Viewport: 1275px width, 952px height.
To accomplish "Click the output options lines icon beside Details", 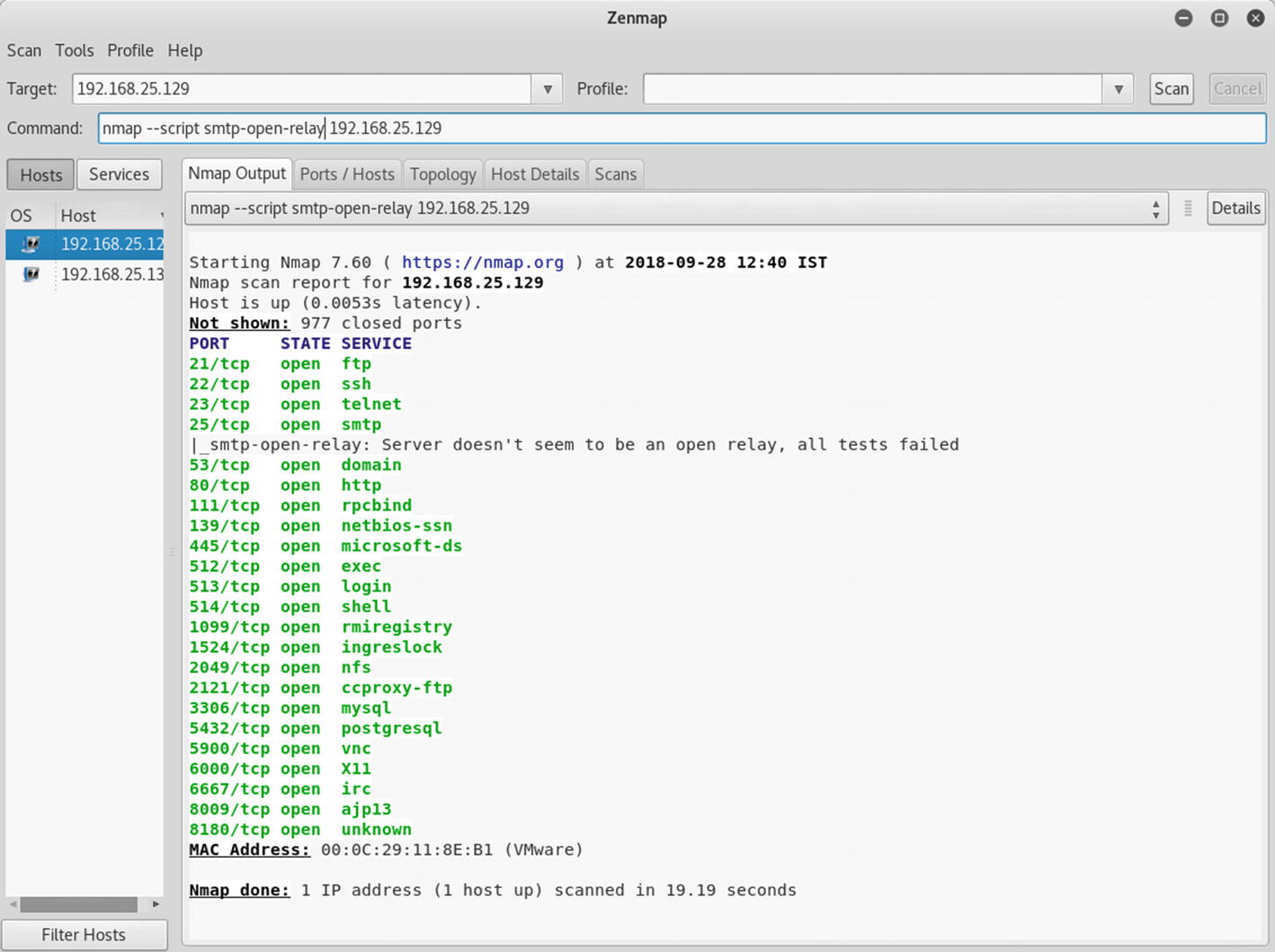I will click(x=1188, y=209).
